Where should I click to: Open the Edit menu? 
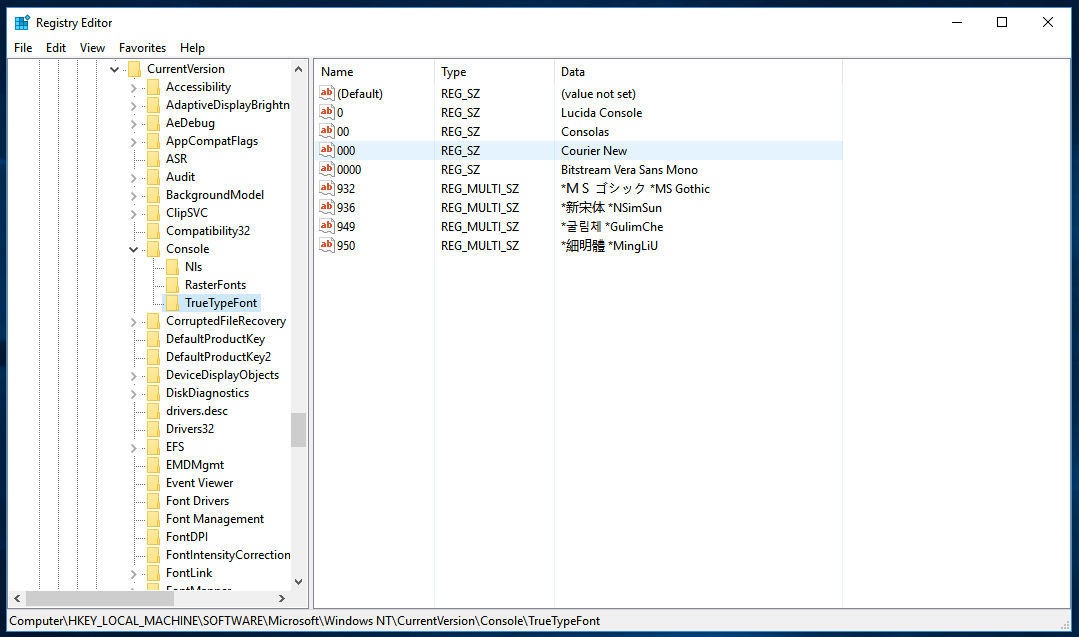(56, 47)
